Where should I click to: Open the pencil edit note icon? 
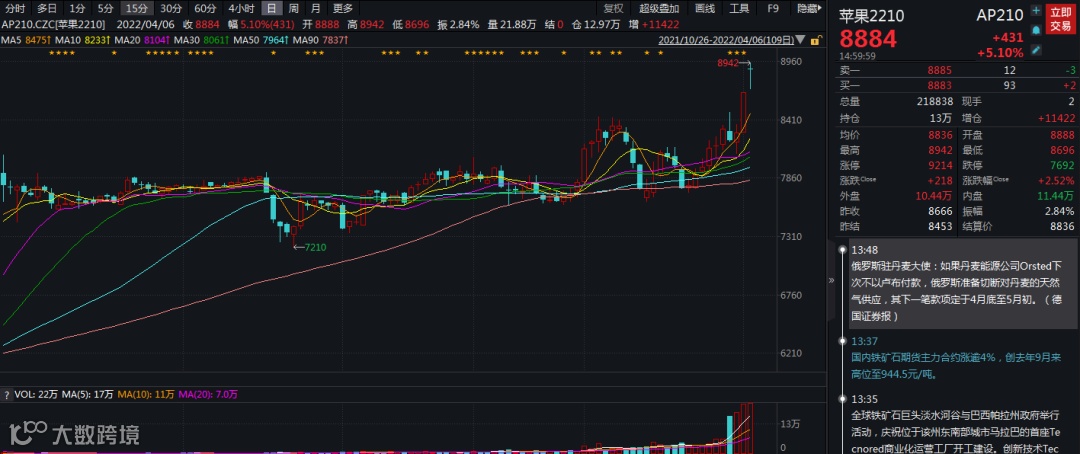click(x=1036, y=50)
